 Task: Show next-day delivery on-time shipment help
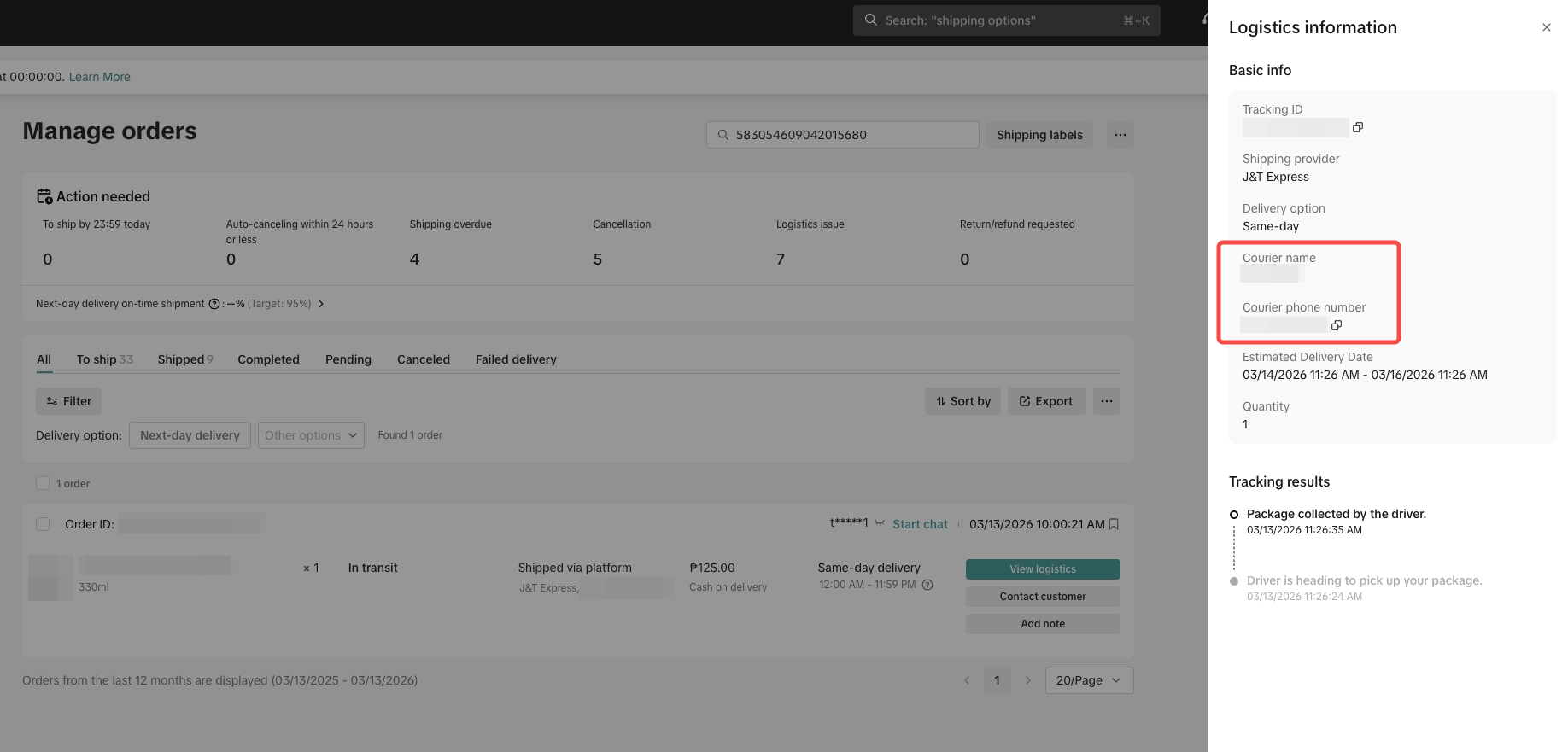coord(214,304)
